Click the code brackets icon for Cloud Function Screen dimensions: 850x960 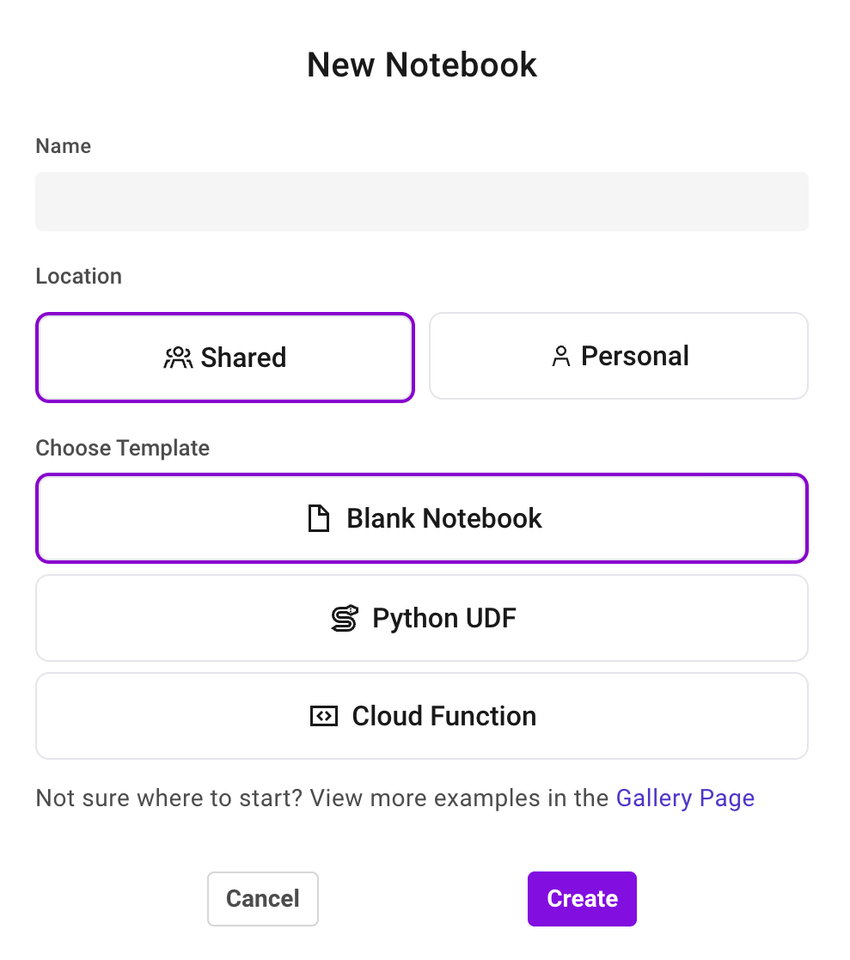(324, 716)
